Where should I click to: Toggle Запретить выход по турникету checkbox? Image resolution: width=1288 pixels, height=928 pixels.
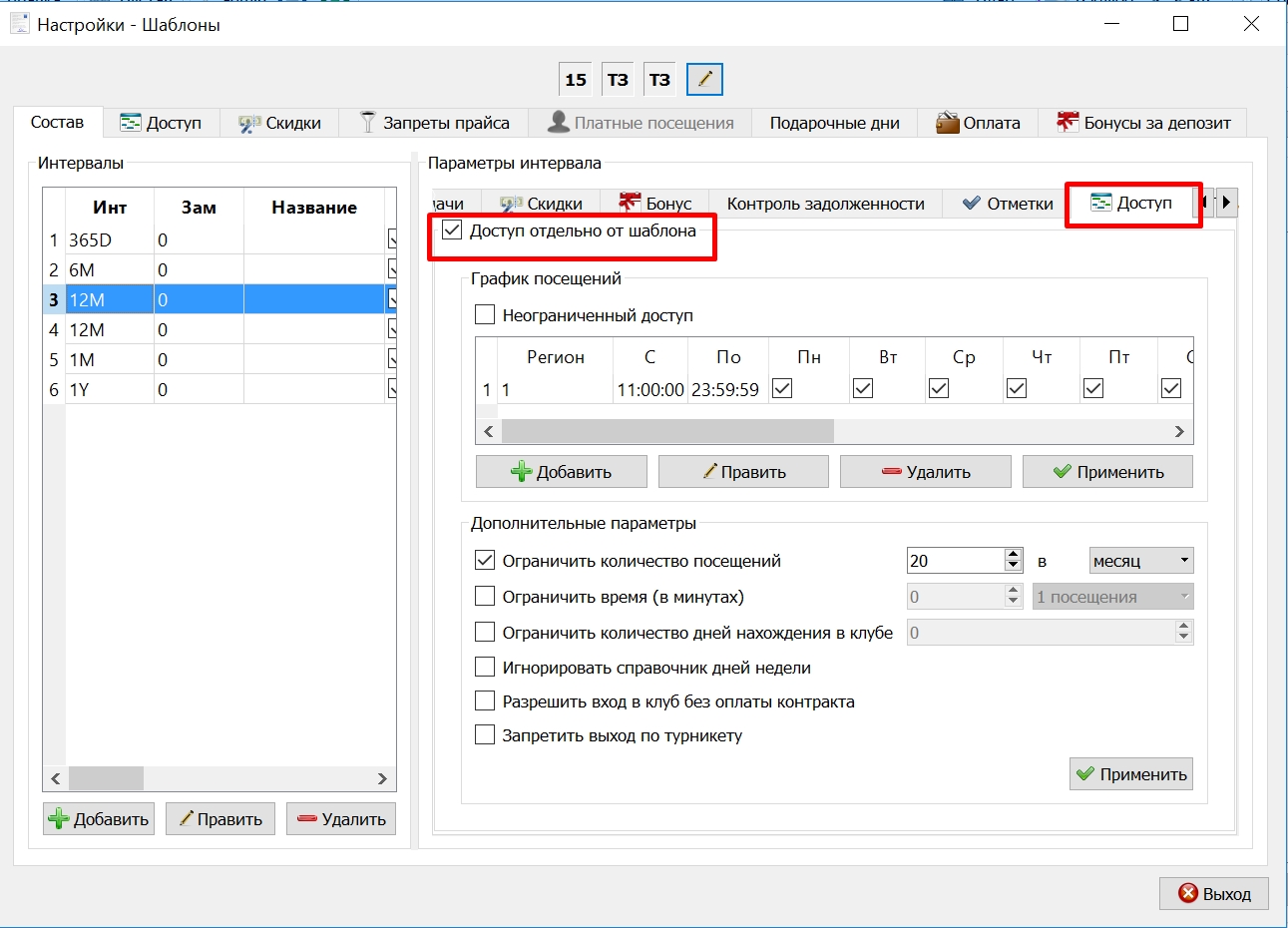485,735
